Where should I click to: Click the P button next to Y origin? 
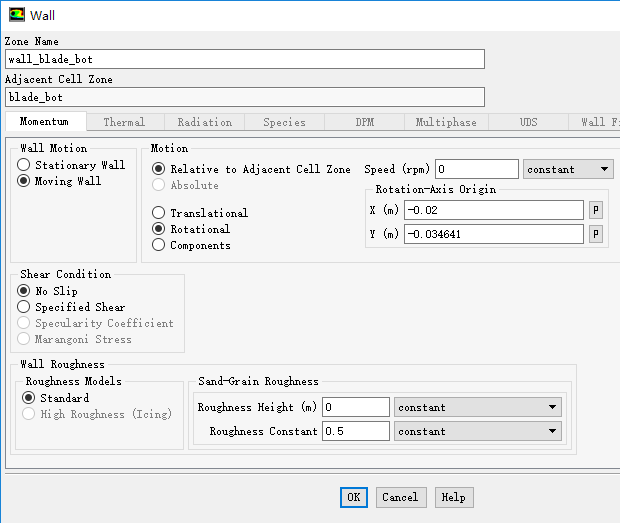(x=596, y=234)
